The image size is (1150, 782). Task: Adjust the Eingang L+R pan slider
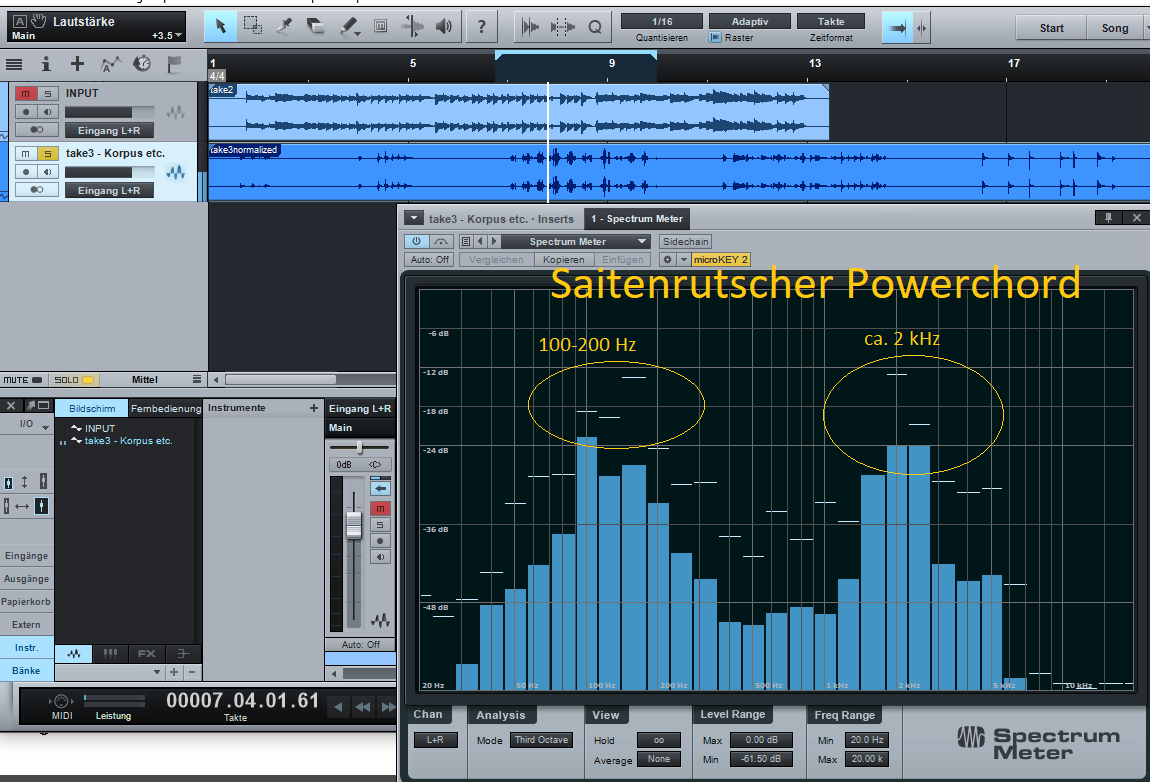pos(359,447)
